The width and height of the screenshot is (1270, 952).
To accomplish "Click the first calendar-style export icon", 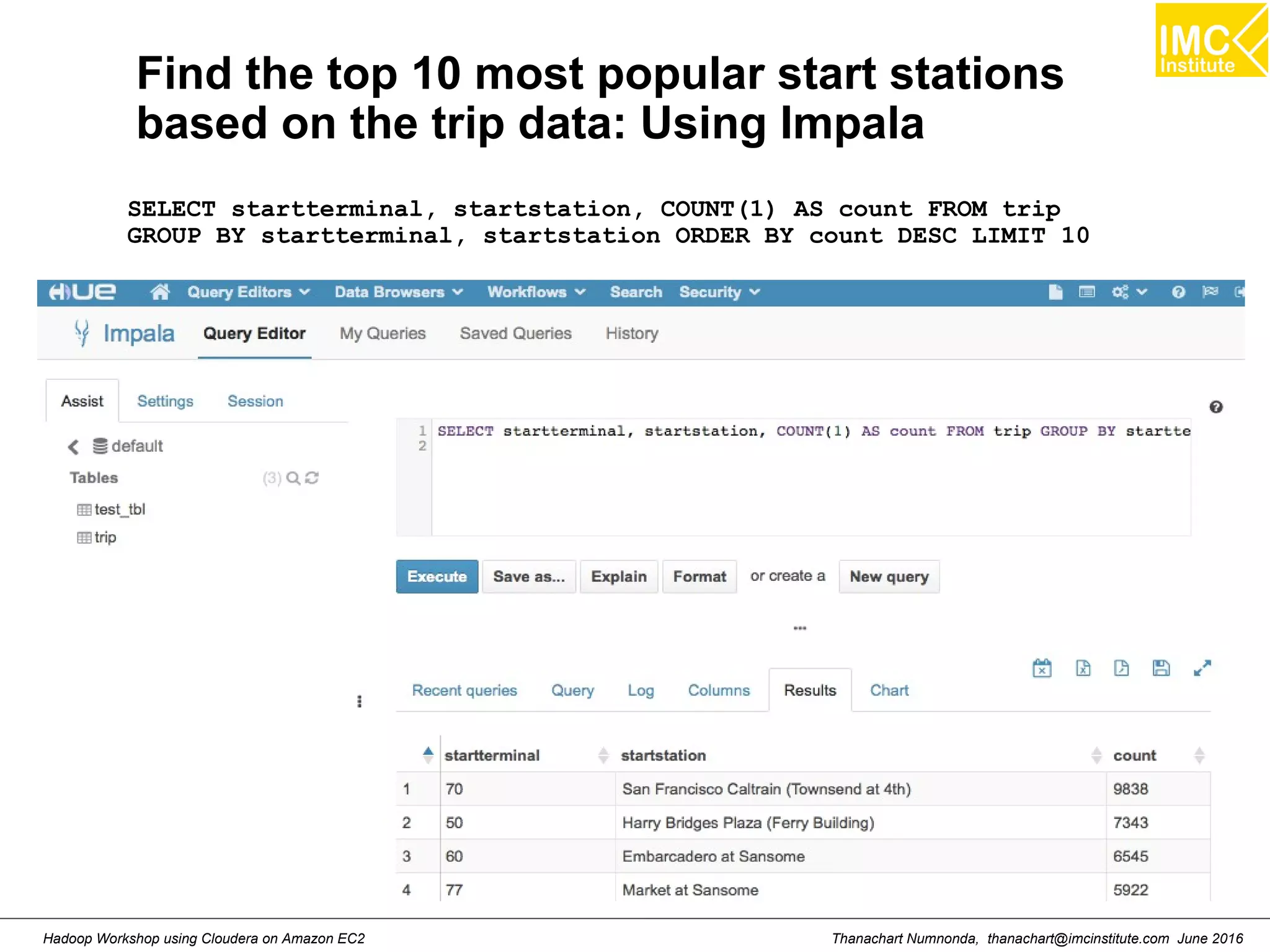I will click(1042, 668).
